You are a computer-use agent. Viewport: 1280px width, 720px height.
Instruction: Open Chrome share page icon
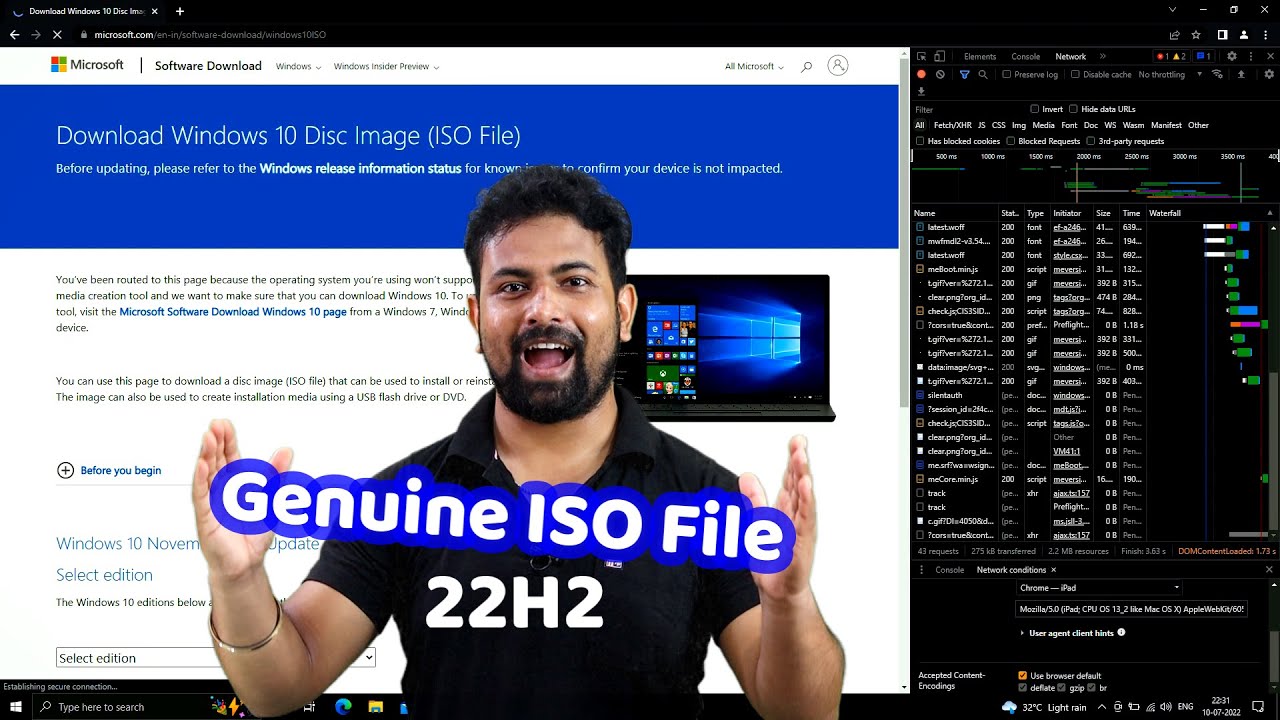[x=1174, y=35]
